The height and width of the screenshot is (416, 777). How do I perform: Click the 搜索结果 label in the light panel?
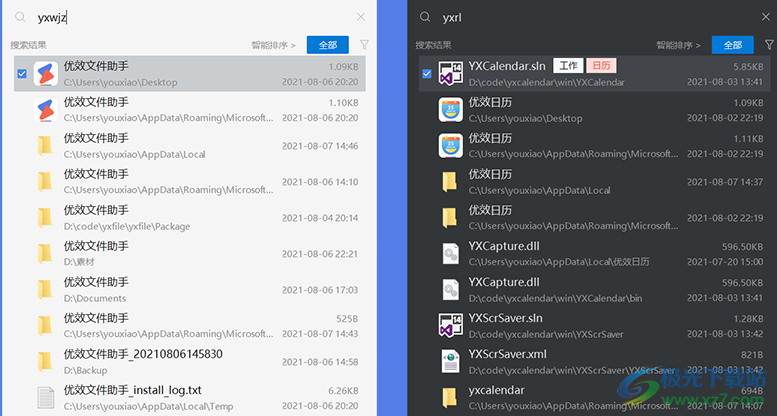click(28, 45)
